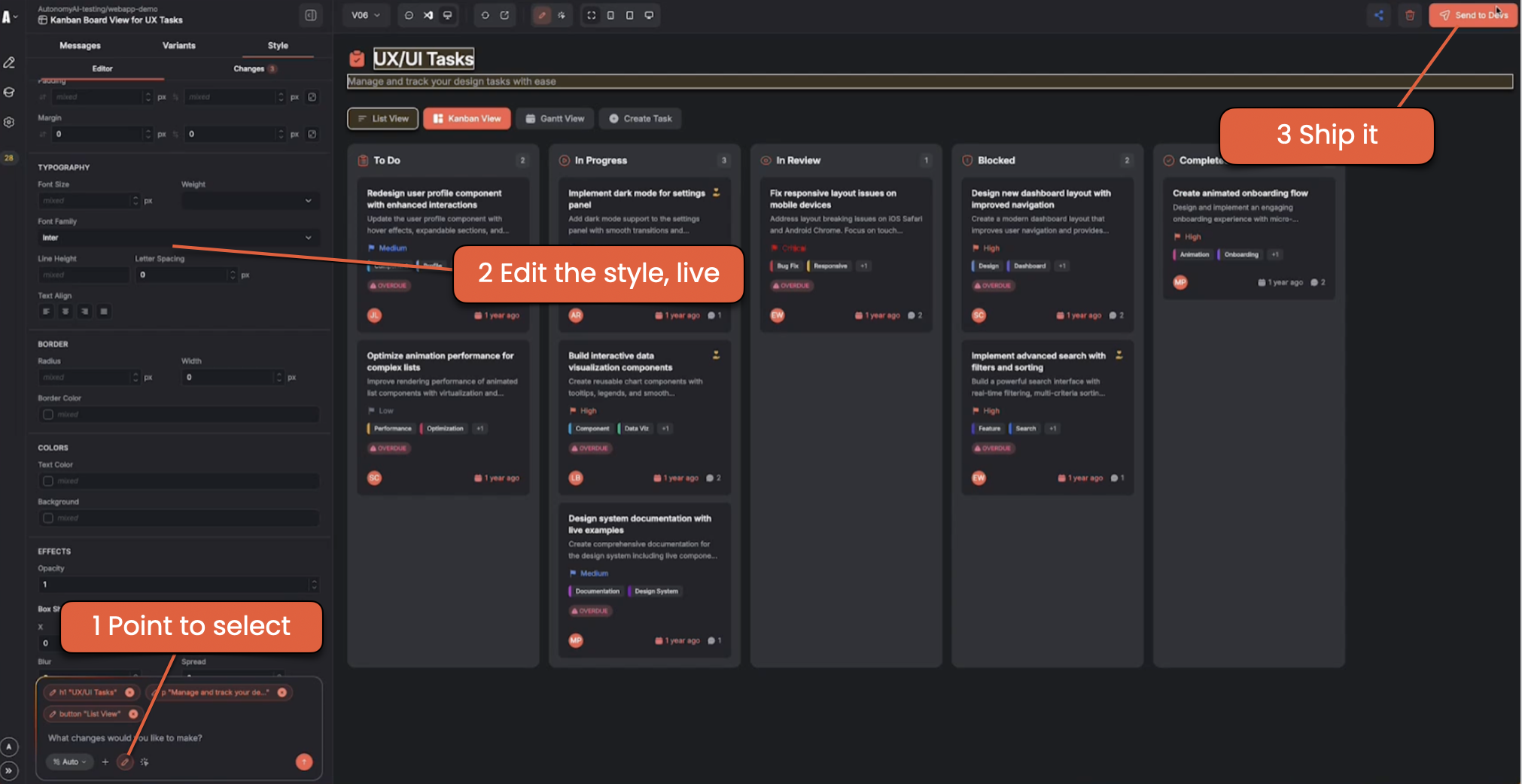
Task: Click the pencil select icon in chat input bar
Action: point(125,762)
